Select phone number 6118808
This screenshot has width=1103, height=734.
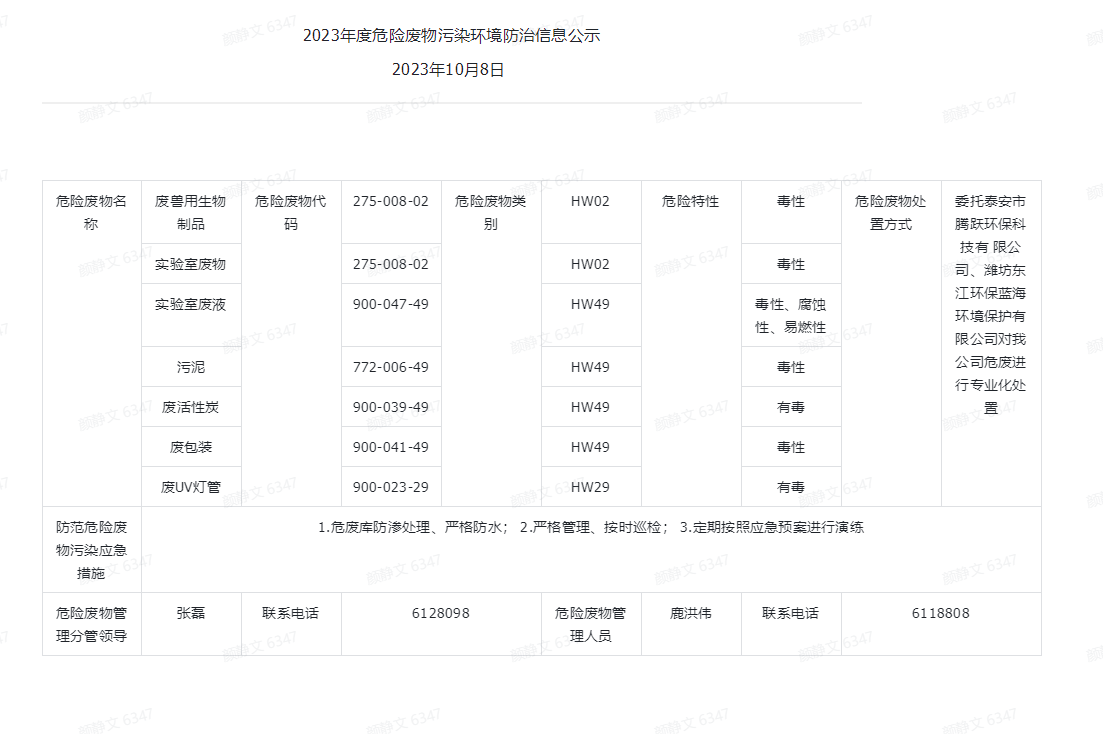[940, 613]
